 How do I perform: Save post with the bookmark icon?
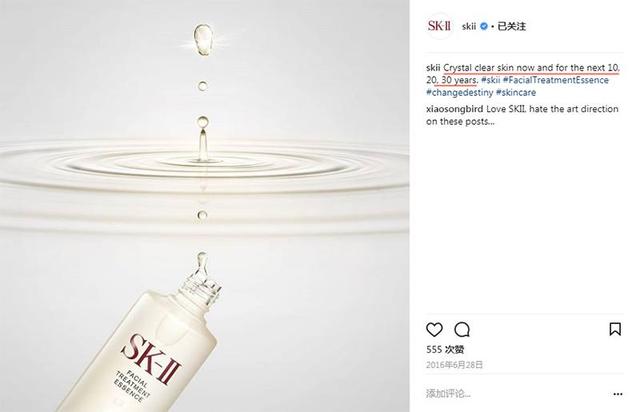point(615,329)
